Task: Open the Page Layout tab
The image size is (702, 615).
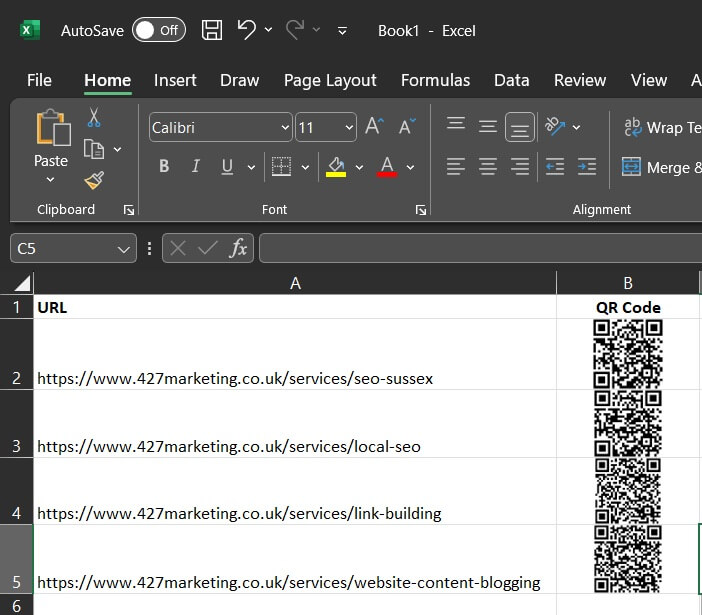Action: (330, 80)
